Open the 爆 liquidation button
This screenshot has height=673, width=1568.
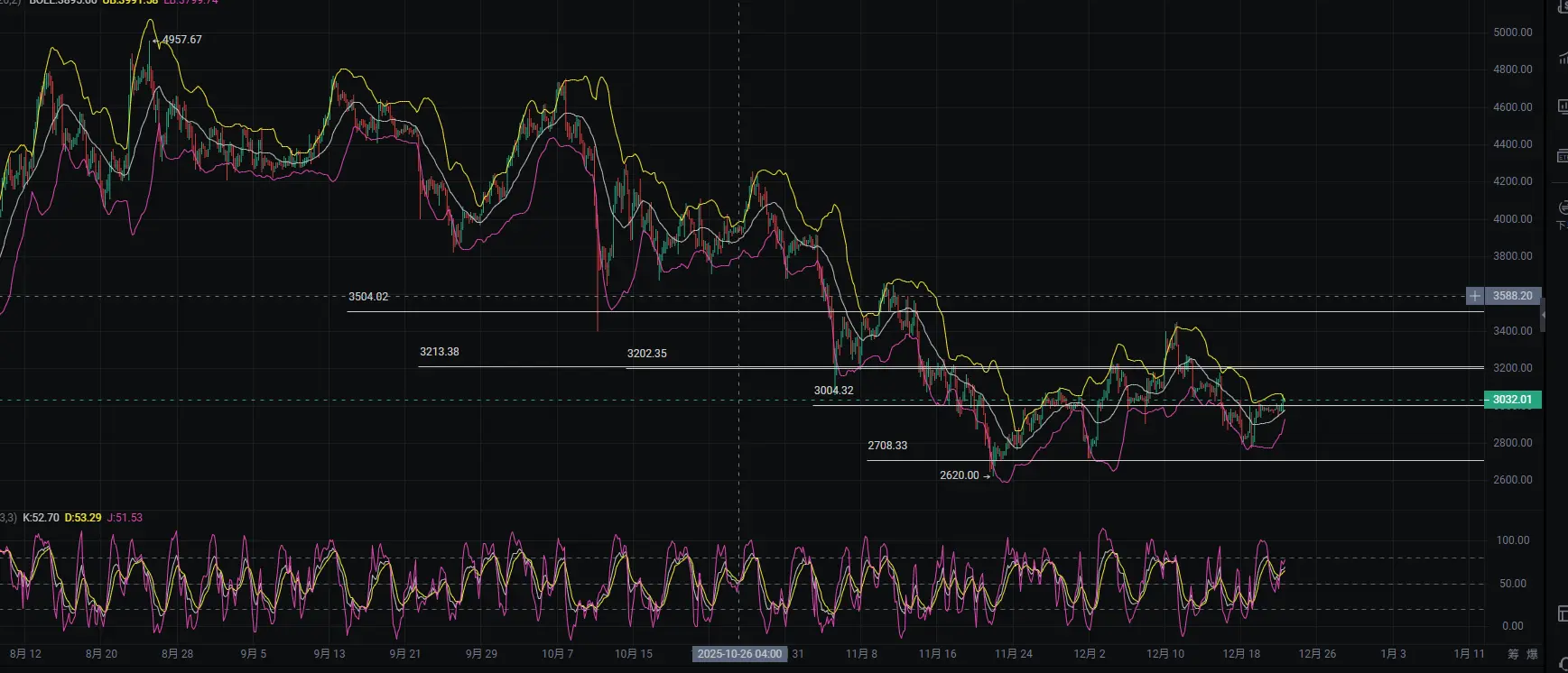point(1533,654)
